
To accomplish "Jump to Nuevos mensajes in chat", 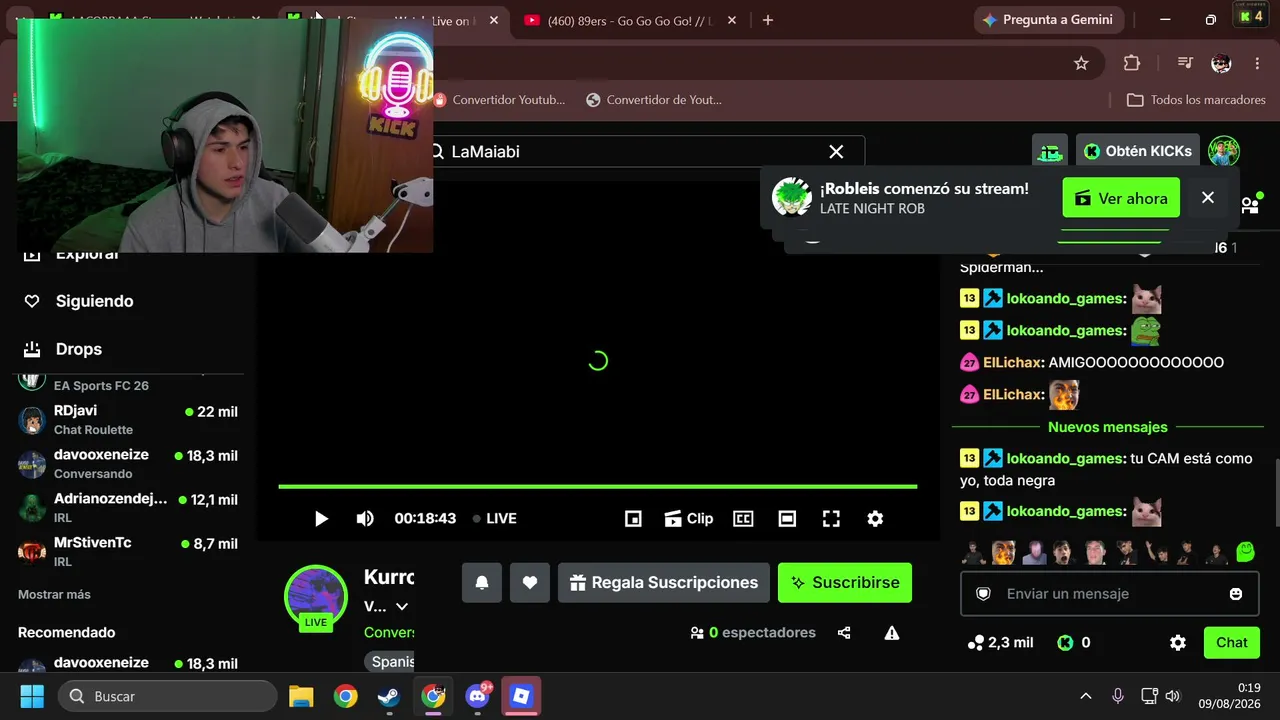I will click(1108, 427).
